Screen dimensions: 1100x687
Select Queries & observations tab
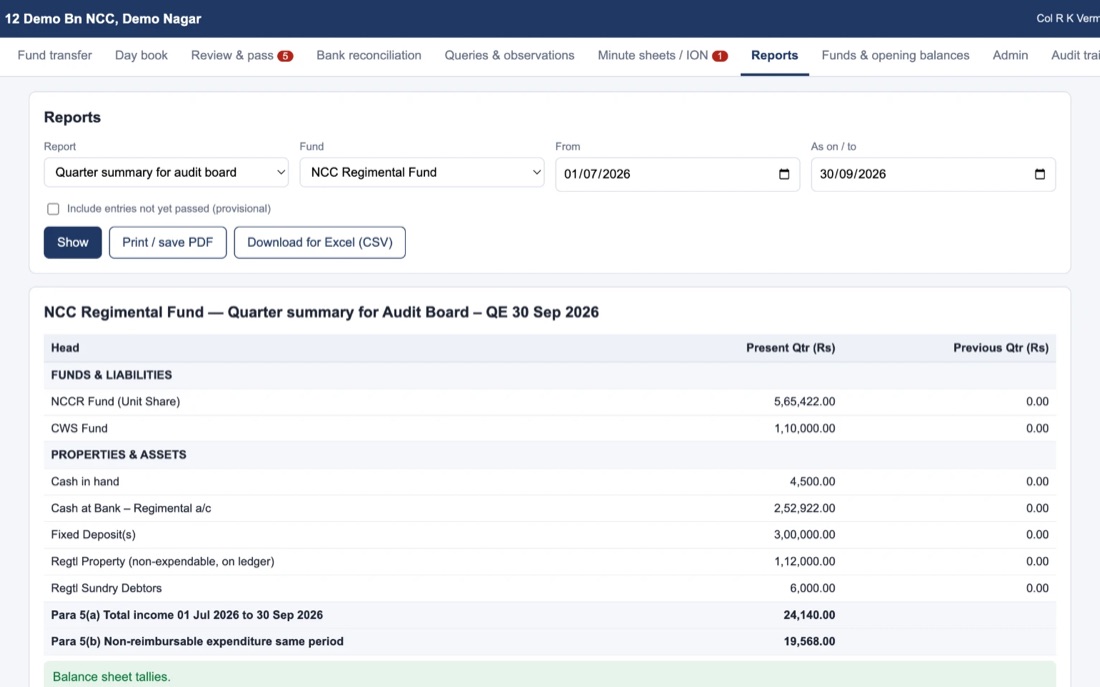tap(509, 55)
